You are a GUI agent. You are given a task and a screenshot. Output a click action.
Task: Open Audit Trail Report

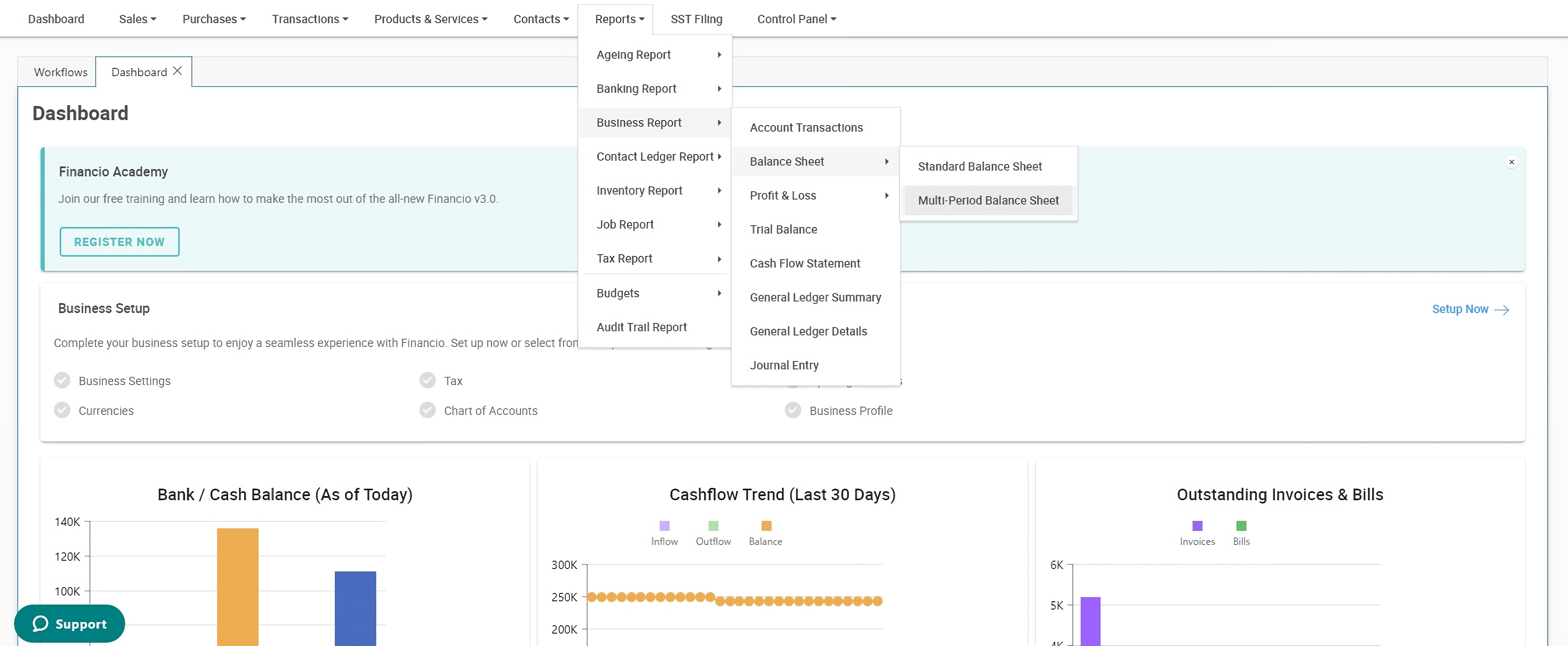656,327
